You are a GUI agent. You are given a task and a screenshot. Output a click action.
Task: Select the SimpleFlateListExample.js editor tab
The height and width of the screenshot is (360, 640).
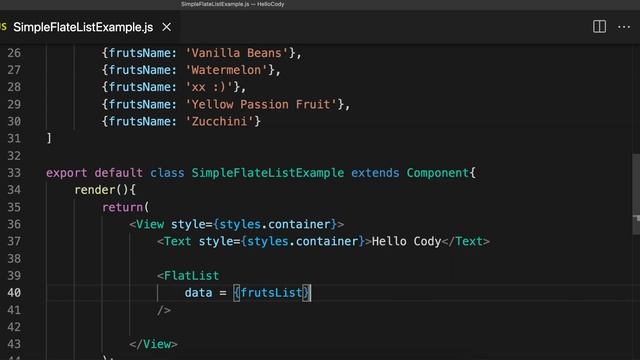(83, 27)
